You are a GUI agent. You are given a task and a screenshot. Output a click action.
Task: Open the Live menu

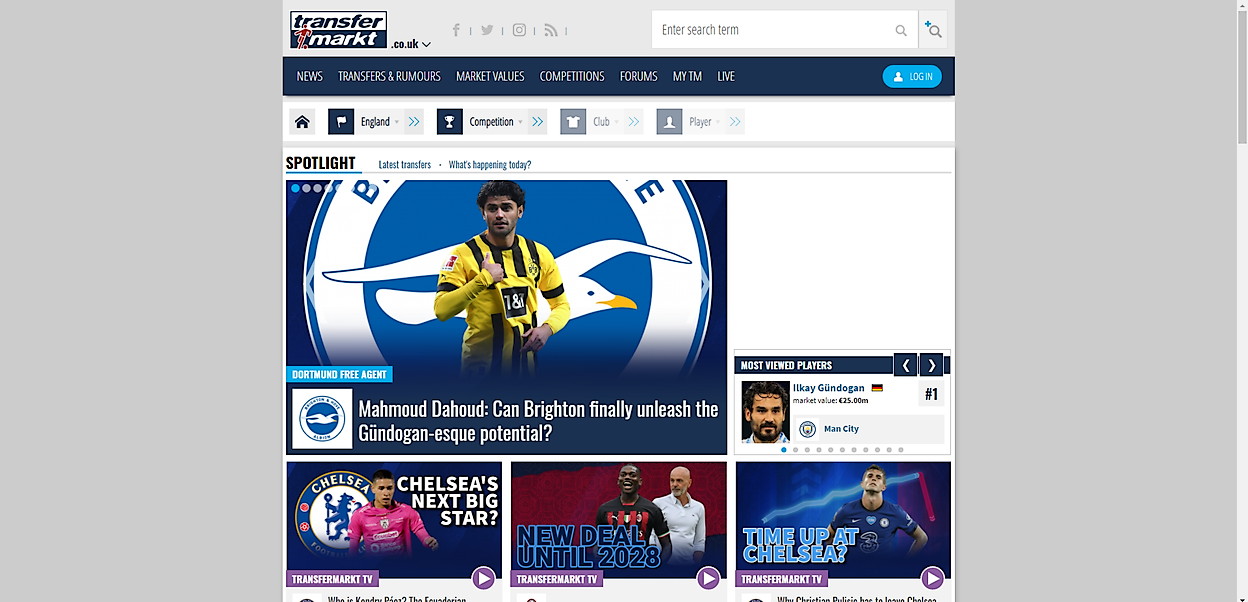[726, 76]
